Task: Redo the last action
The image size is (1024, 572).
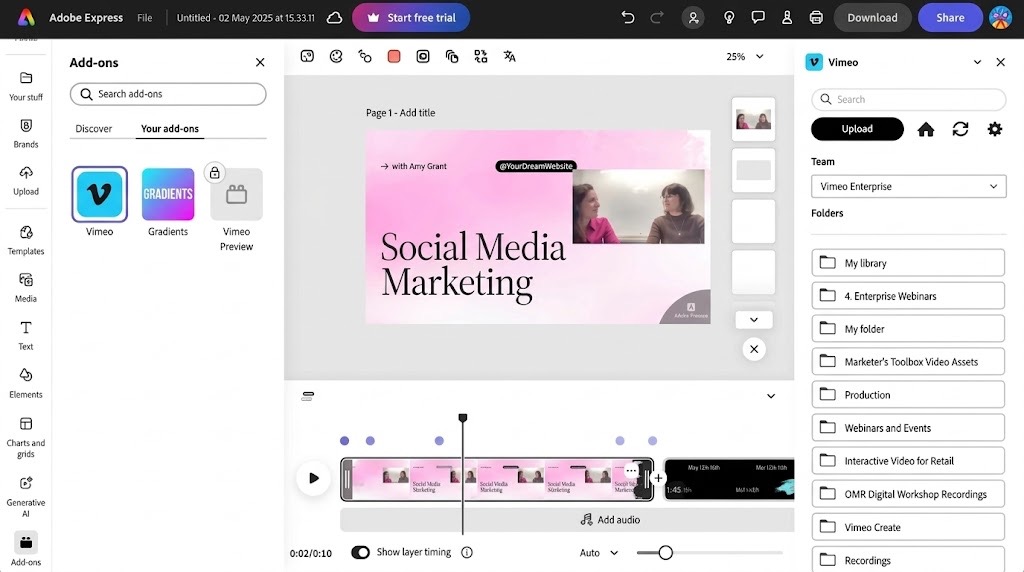Action: [x=656, y=18]
